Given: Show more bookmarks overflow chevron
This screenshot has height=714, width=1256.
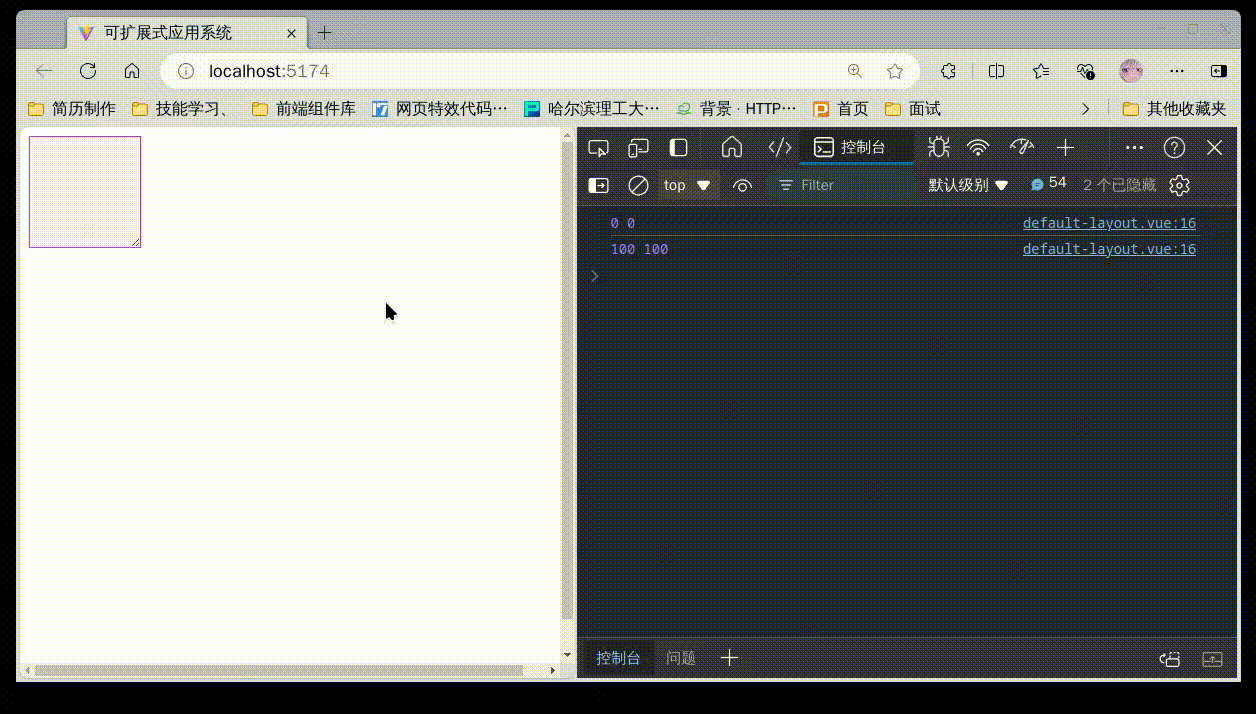Looking at the screenshot, I should point(1086,109).
